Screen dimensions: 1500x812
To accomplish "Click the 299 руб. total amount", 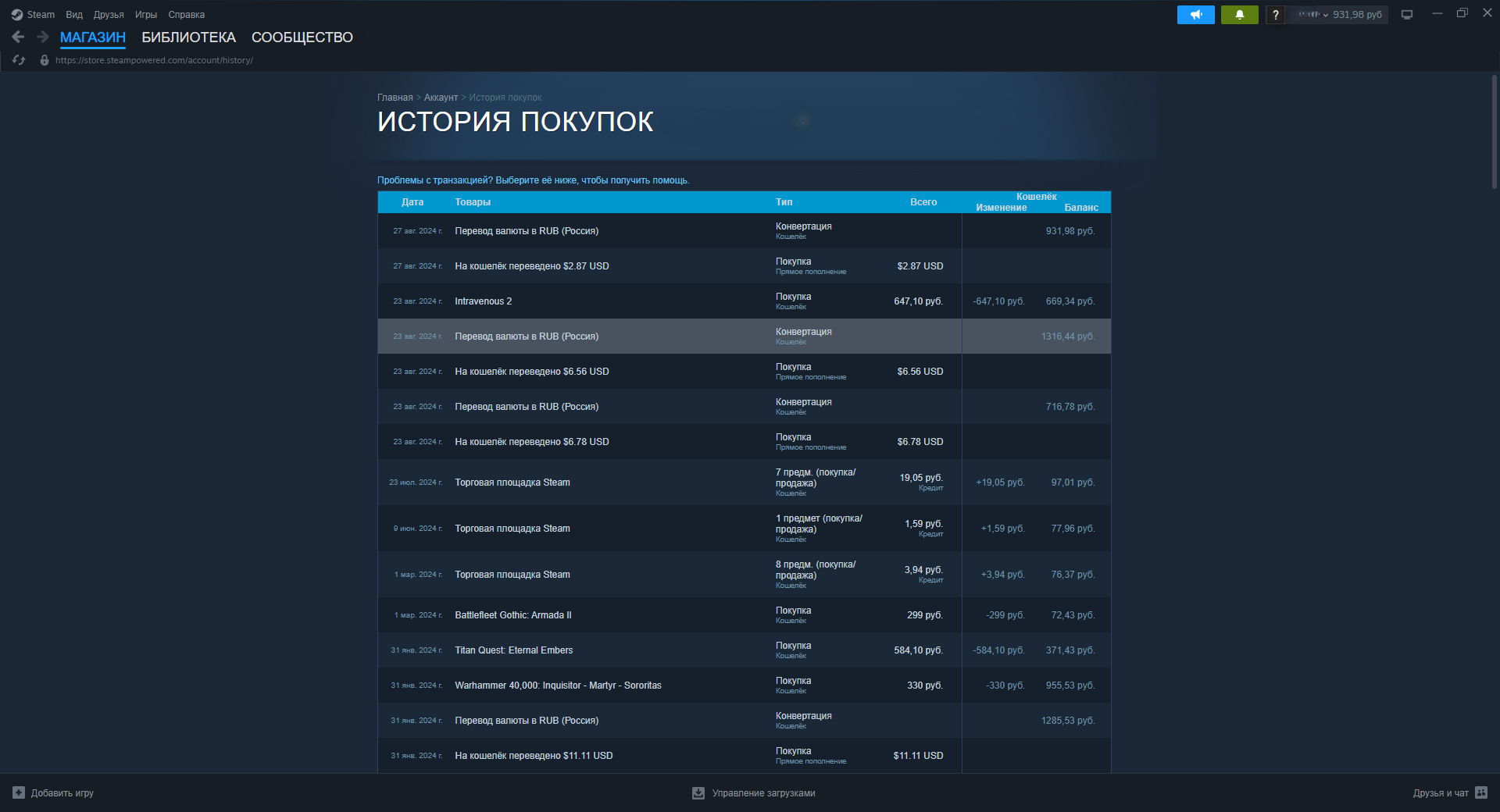I will coord(925,615).
